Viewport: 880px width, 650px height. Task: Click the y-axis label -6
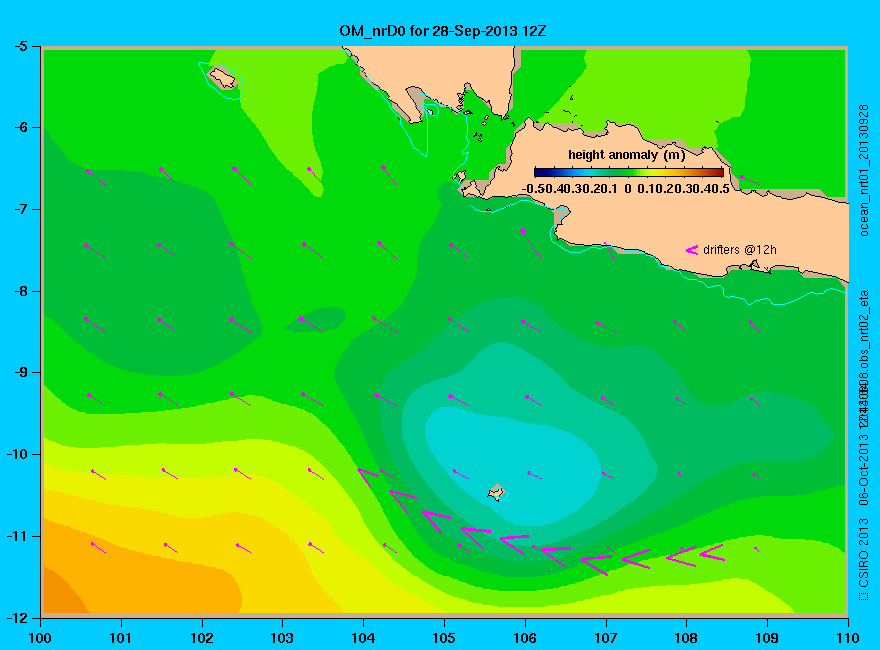pyautogui.click(x=20, y=127)
